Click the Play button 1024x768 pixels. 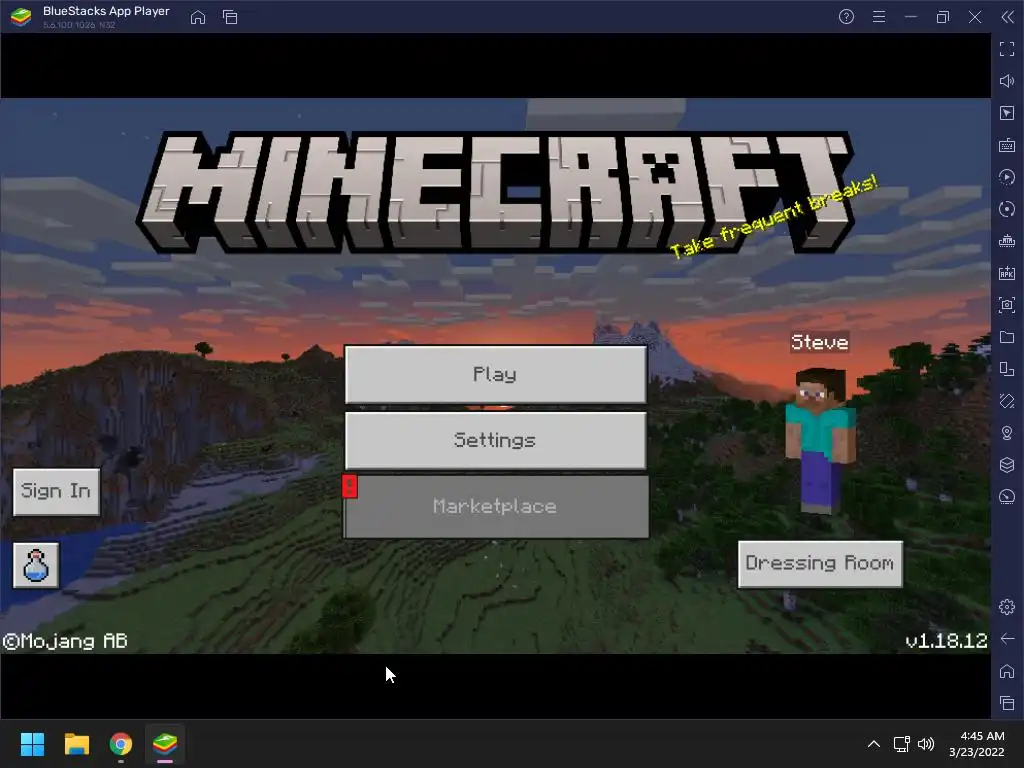coord(496,374)
